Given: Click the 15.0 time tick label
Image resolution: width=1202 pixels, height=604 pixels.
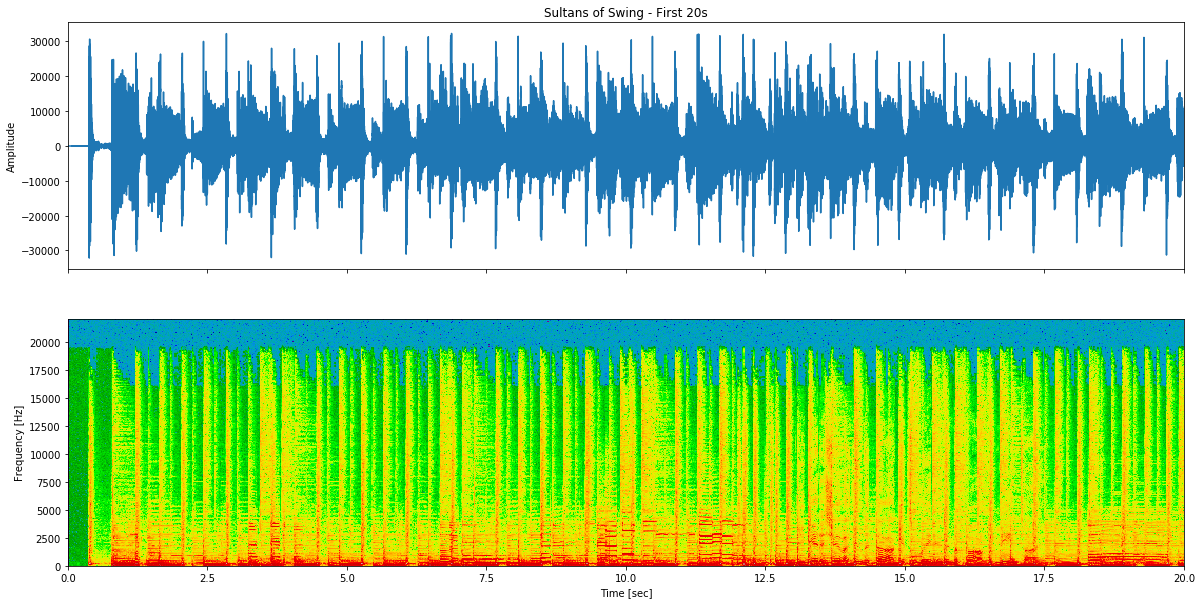Looking at the screenshot, I should 905,579.
